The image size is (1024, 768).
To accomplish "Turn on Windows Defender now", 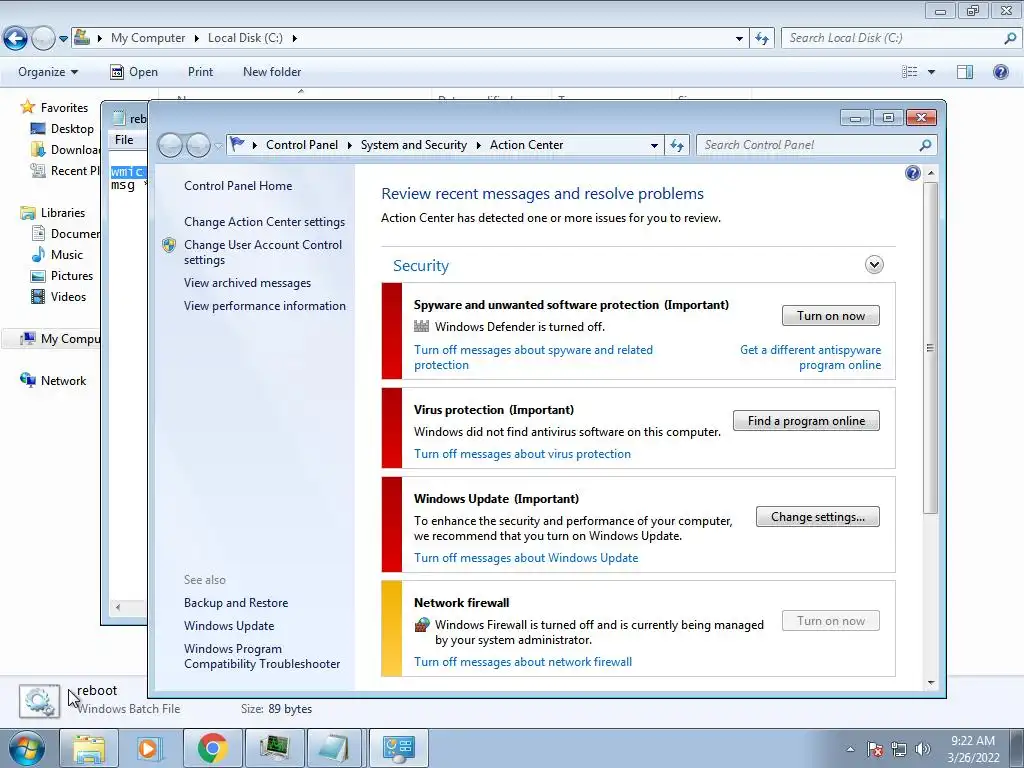I will tap(831, 315).
